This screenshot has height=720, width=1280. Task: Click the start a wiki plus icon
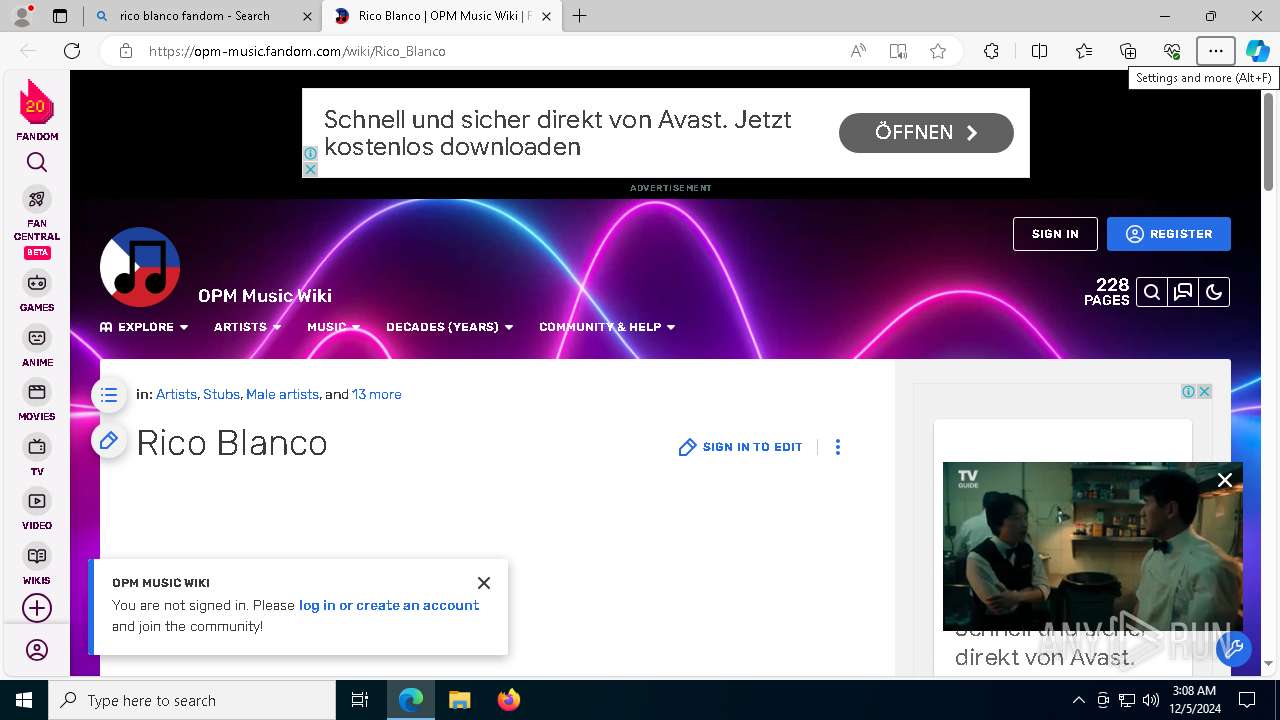(37, 608)
